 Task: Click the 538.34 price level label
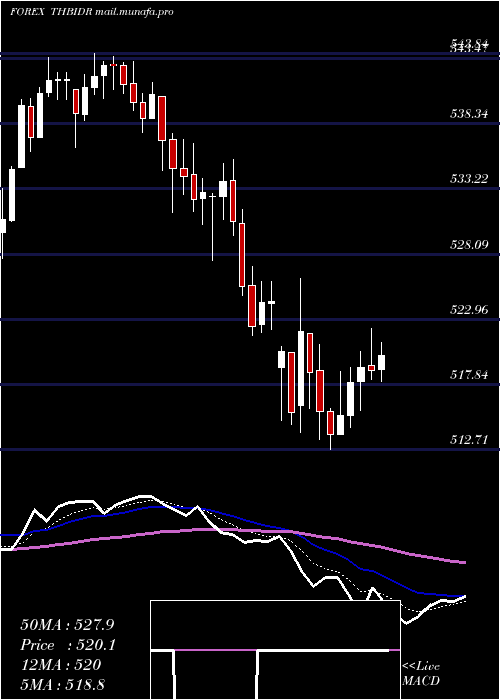[x=468, y=114]
